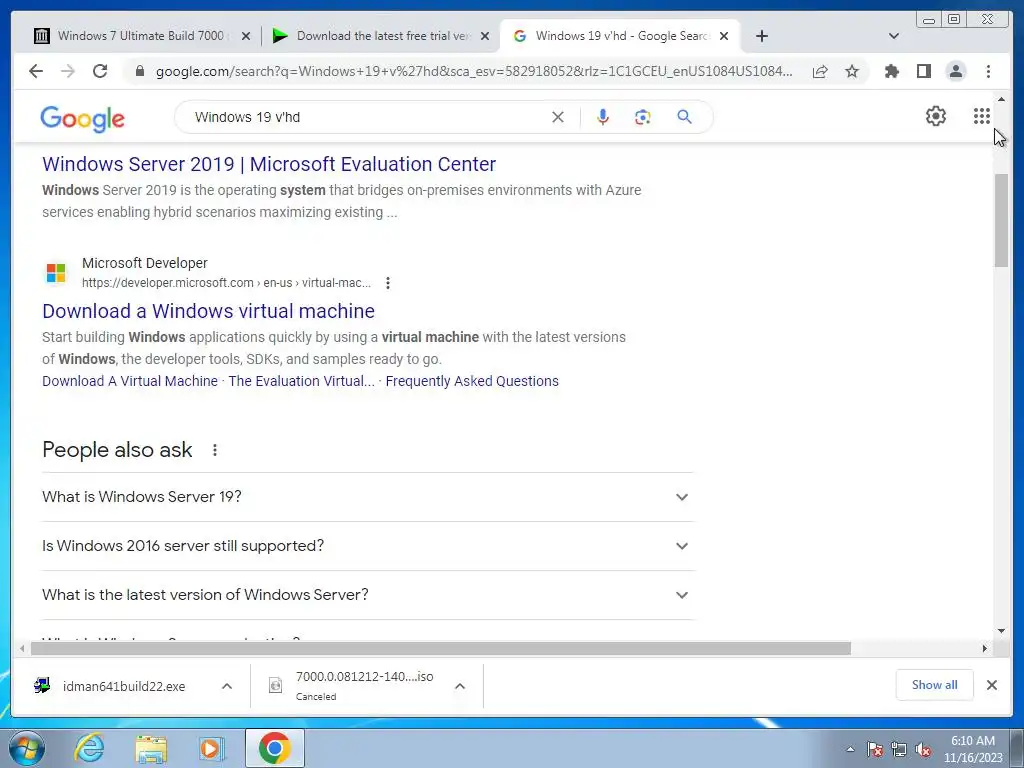This screenshot has height=768, width=1024.
Task: Open Windows Server 2019 Microsoft Evaluation Center result
Action: [x=269, y=164]
